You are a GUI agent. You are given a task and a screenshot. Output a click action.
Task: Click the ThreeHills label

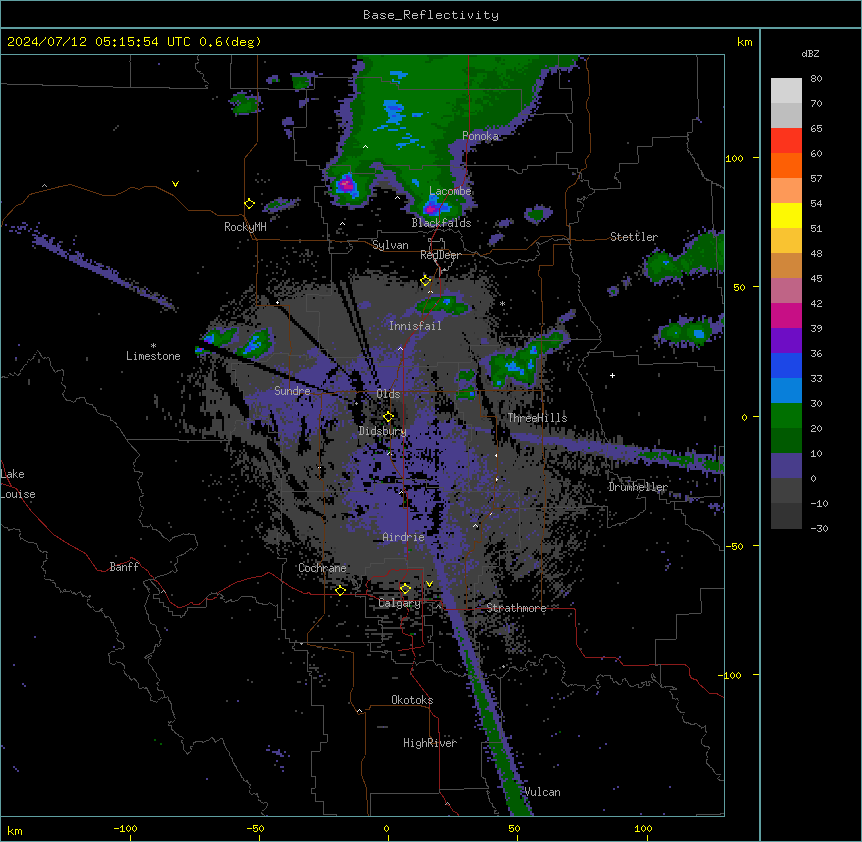click(x=537, y=418)
